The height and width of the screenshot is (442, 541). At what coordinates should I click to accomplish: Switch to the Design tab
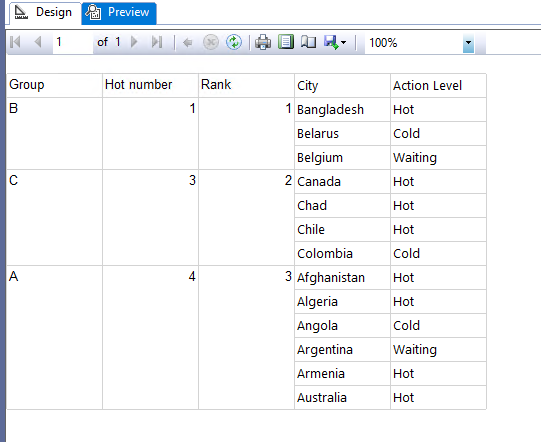point(44,13)
